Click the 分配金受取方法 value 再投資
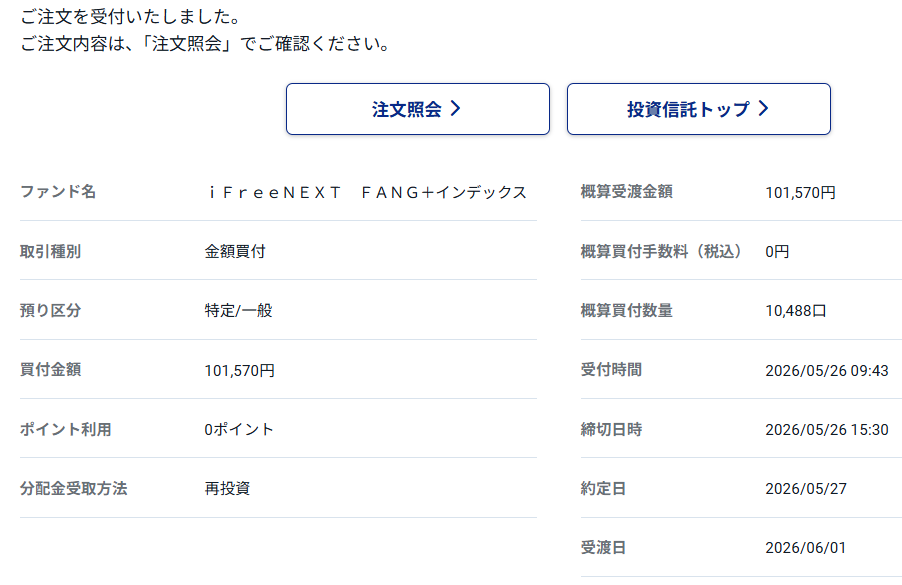Image resolution: width=902 pixels, height=585 pixels. coord(227,488)
